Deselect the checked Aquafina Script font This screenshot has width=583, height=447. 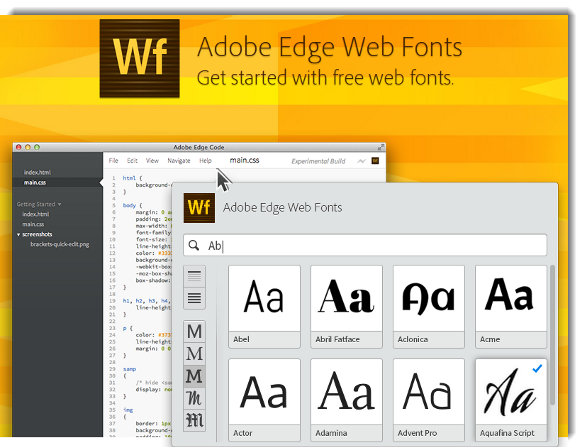pyautogui.click(x=511, y=400)
